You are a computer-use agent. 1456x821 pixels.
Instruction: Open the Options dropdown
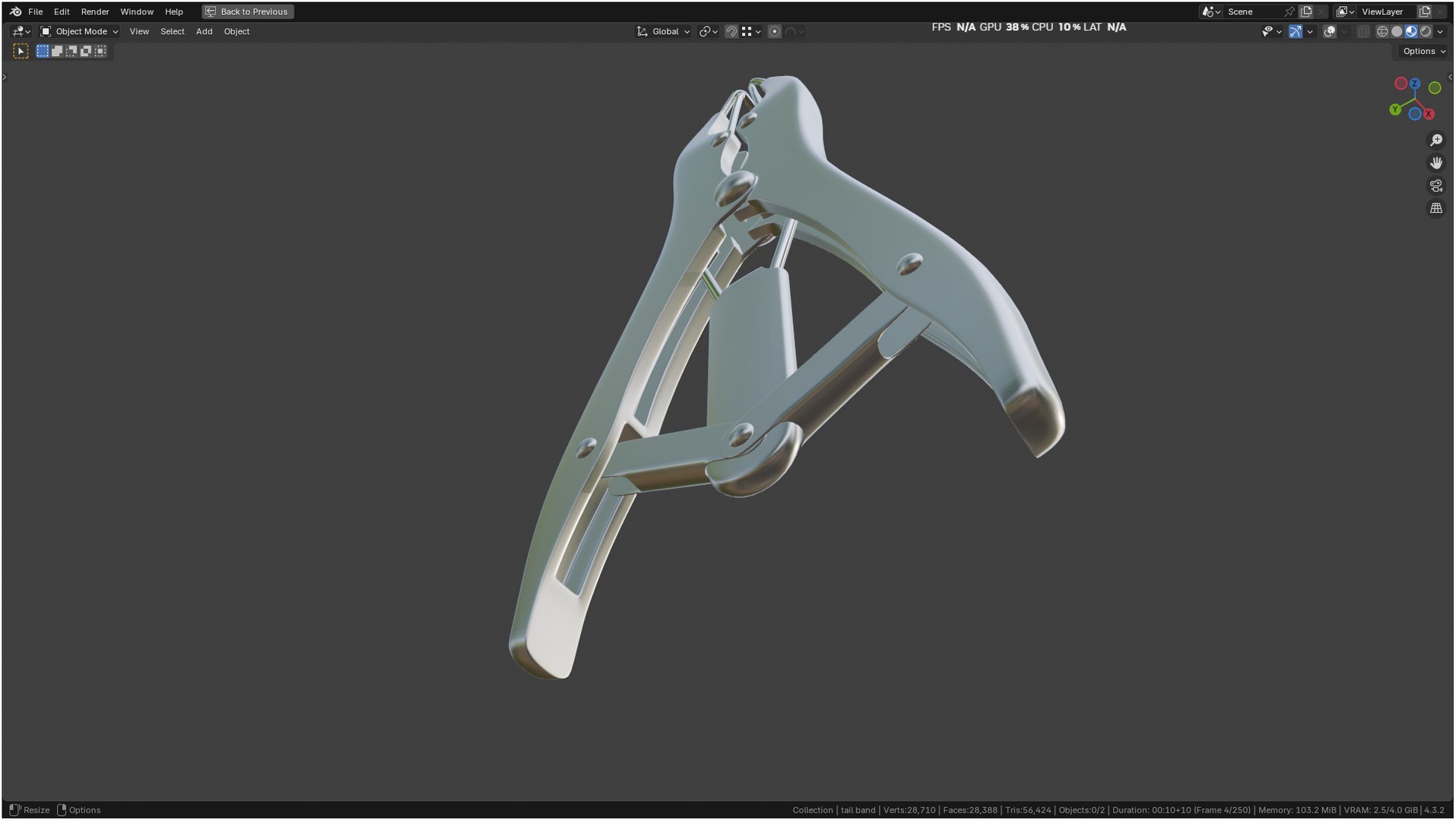[x=1423, y=51]
